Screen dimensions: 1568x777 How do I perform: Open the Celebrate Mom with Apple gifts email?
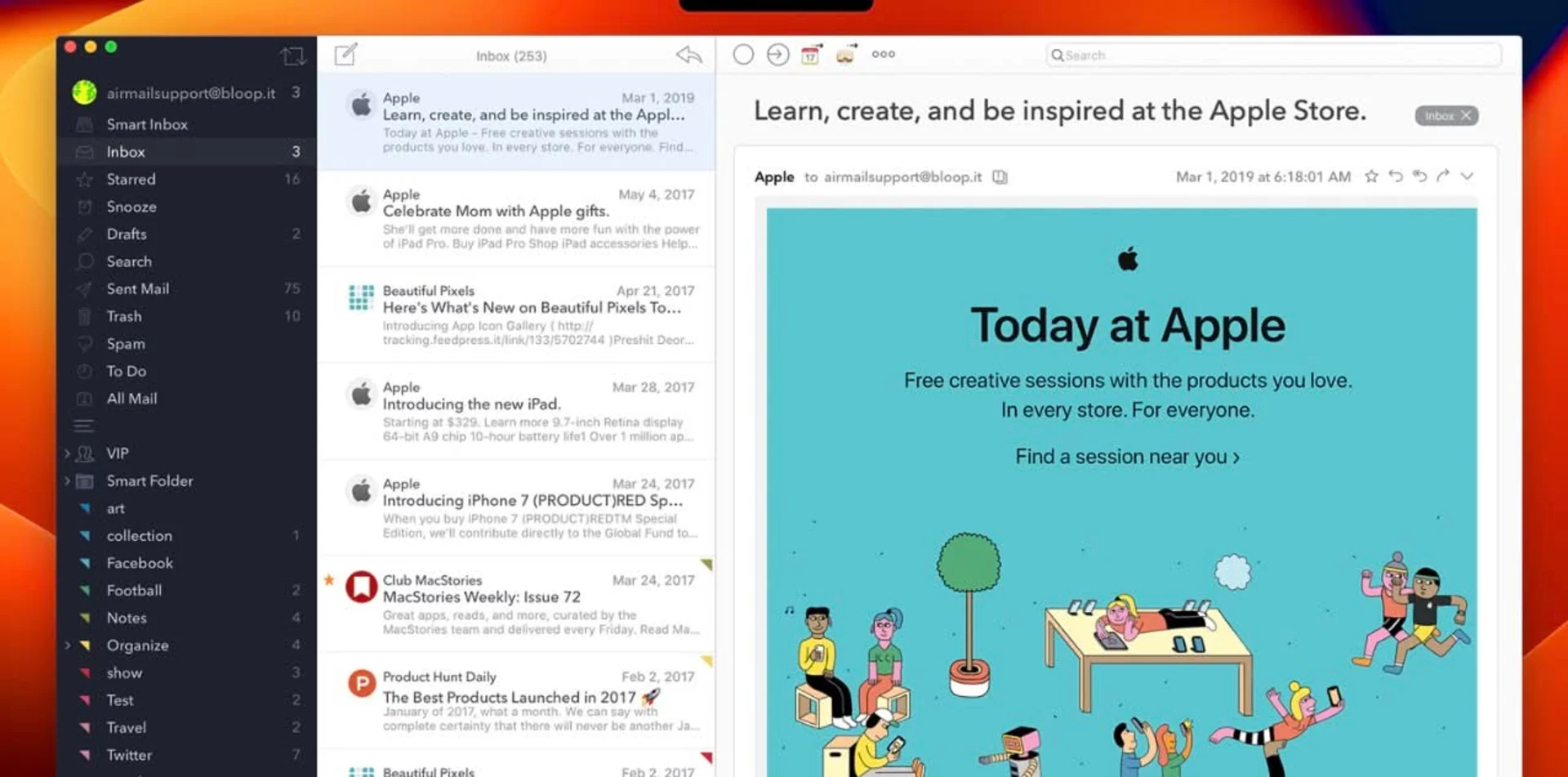(516, 218)
